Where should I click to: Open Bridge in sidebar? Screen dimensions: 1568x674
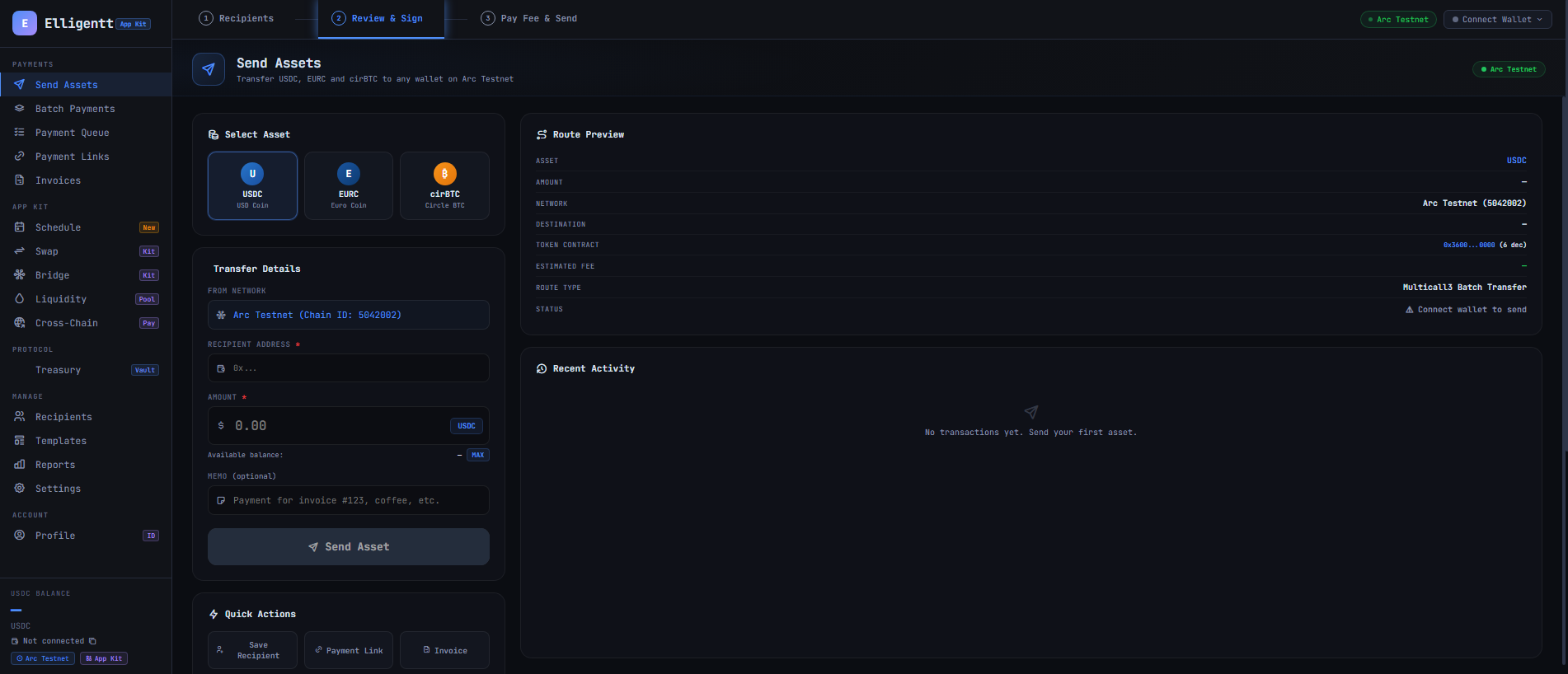click(86, 275)
